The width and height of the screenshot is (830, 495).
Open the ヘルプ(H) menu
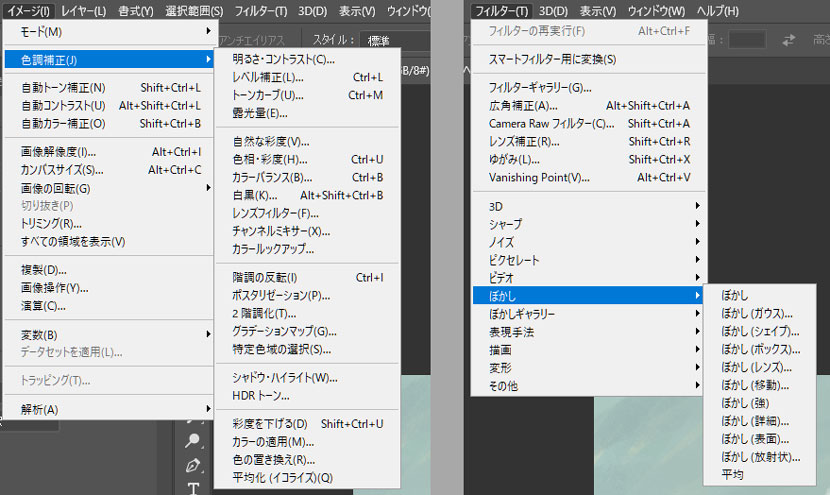click(x=717, y=11)
